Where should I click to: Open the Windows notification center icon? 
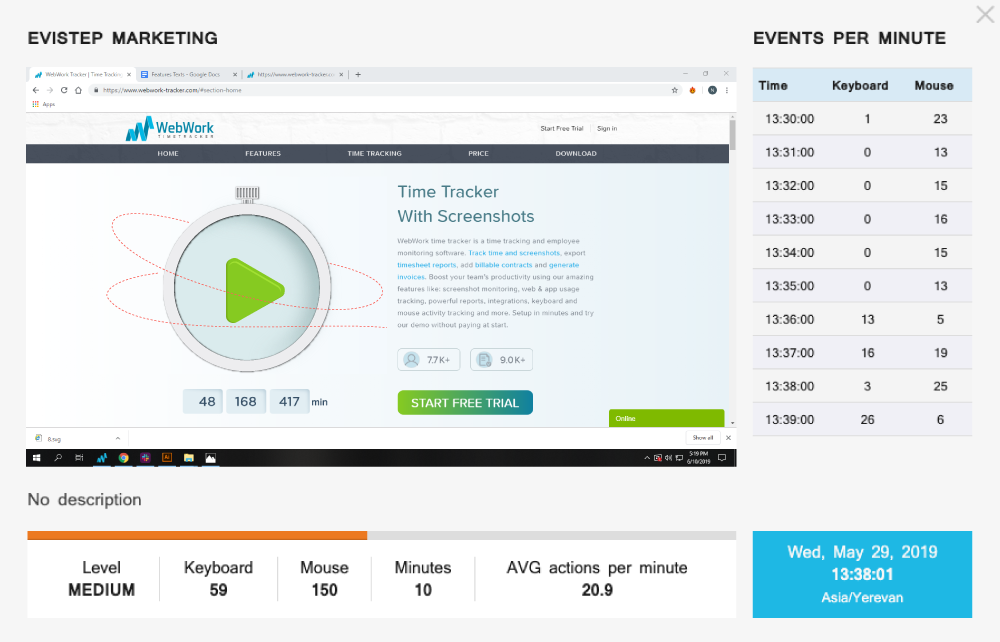click(x=722, y=458)
